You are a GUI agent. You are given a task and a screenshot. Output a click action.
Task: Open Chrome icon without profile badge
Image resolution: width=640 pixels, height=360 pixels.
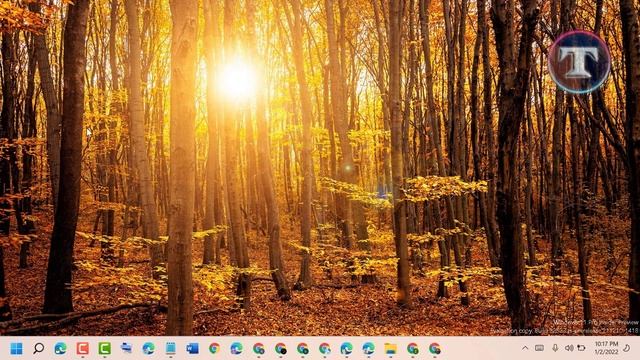click(214, 349)
